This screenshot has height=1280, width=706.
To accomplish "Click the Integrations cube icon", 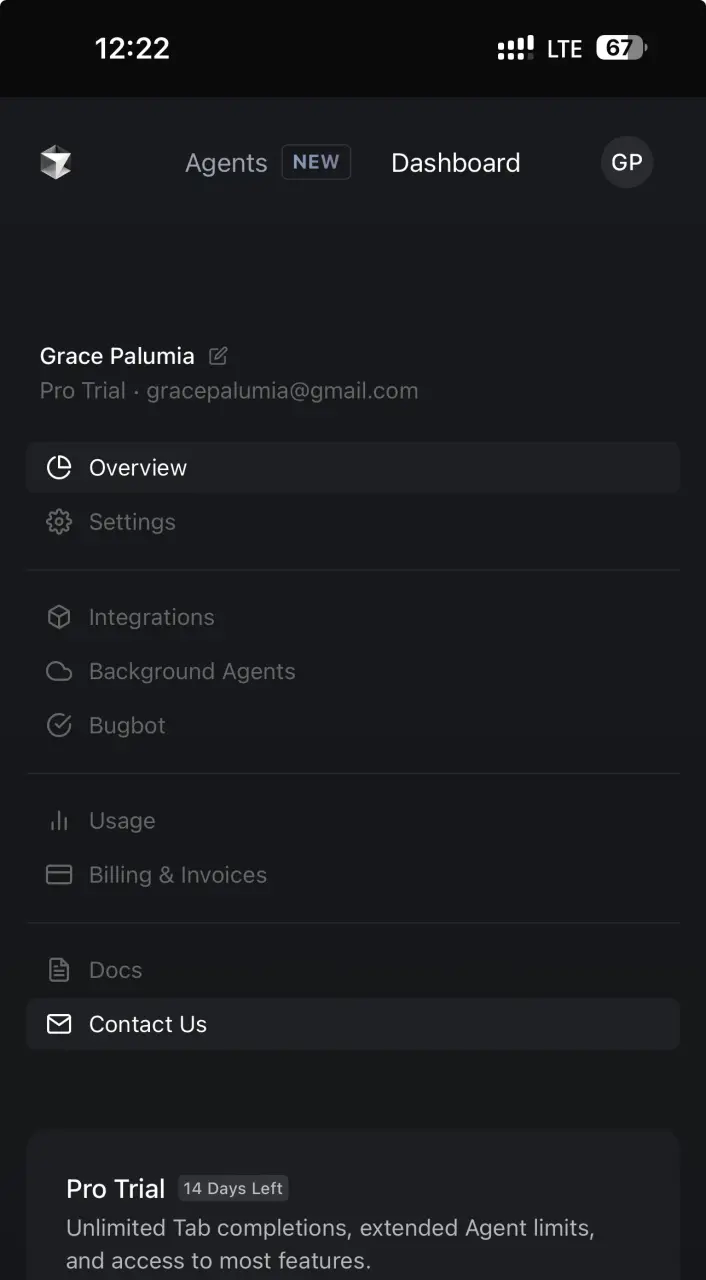I will tap(59, 617).
